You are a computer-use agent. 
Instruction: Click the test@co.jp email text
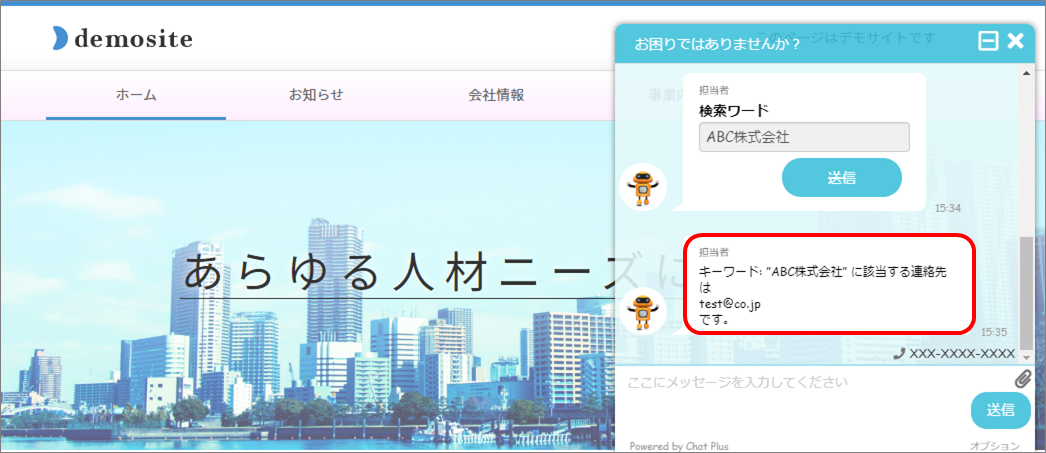730,304
